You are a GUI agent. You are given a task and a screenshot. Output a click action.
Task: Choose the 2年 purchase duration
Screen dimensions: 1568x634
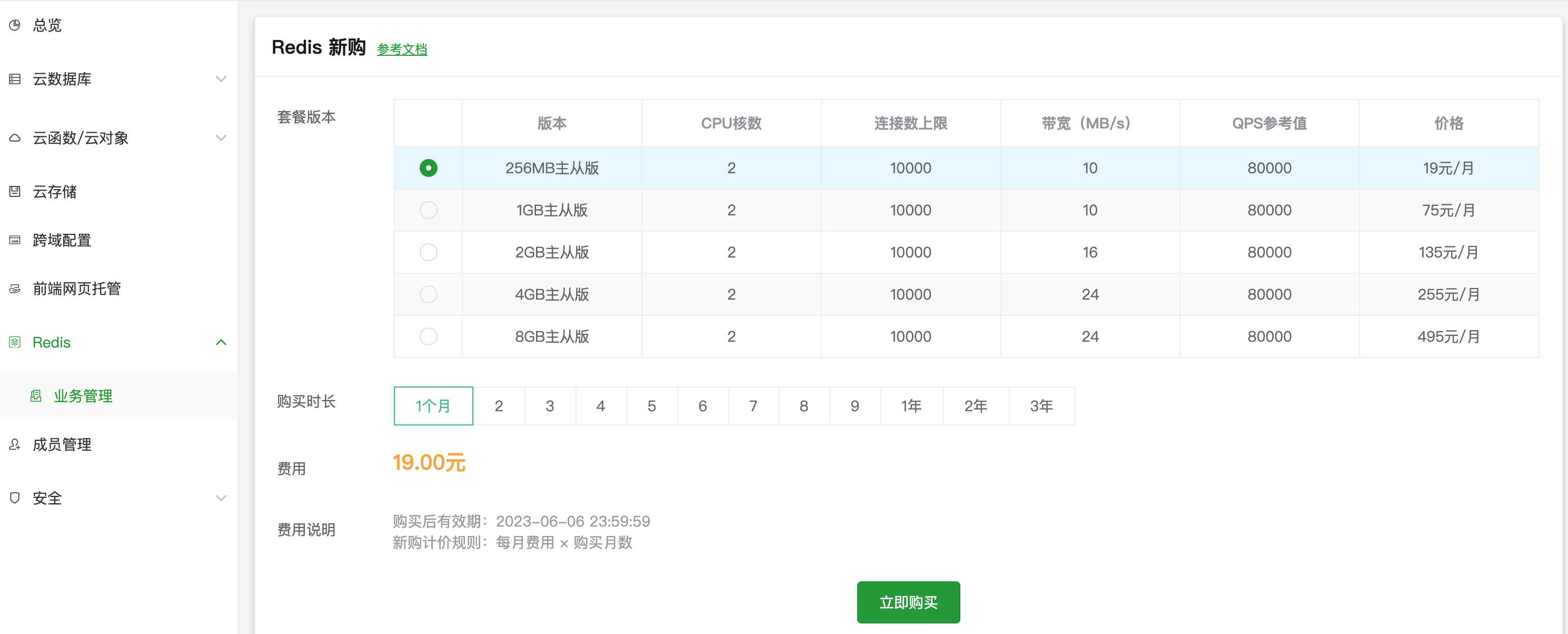point(976,405)
